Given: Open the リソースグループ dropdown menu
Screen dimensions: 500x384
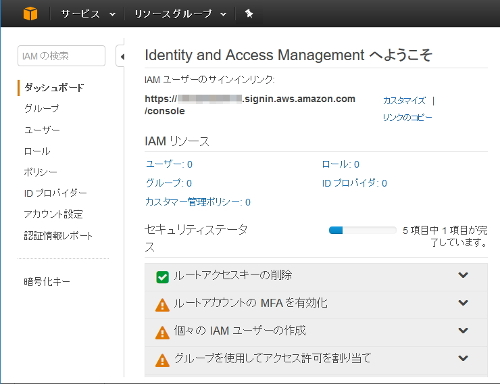Looking at the screenshot, I should pyautogui.click(x=180, y=14).
